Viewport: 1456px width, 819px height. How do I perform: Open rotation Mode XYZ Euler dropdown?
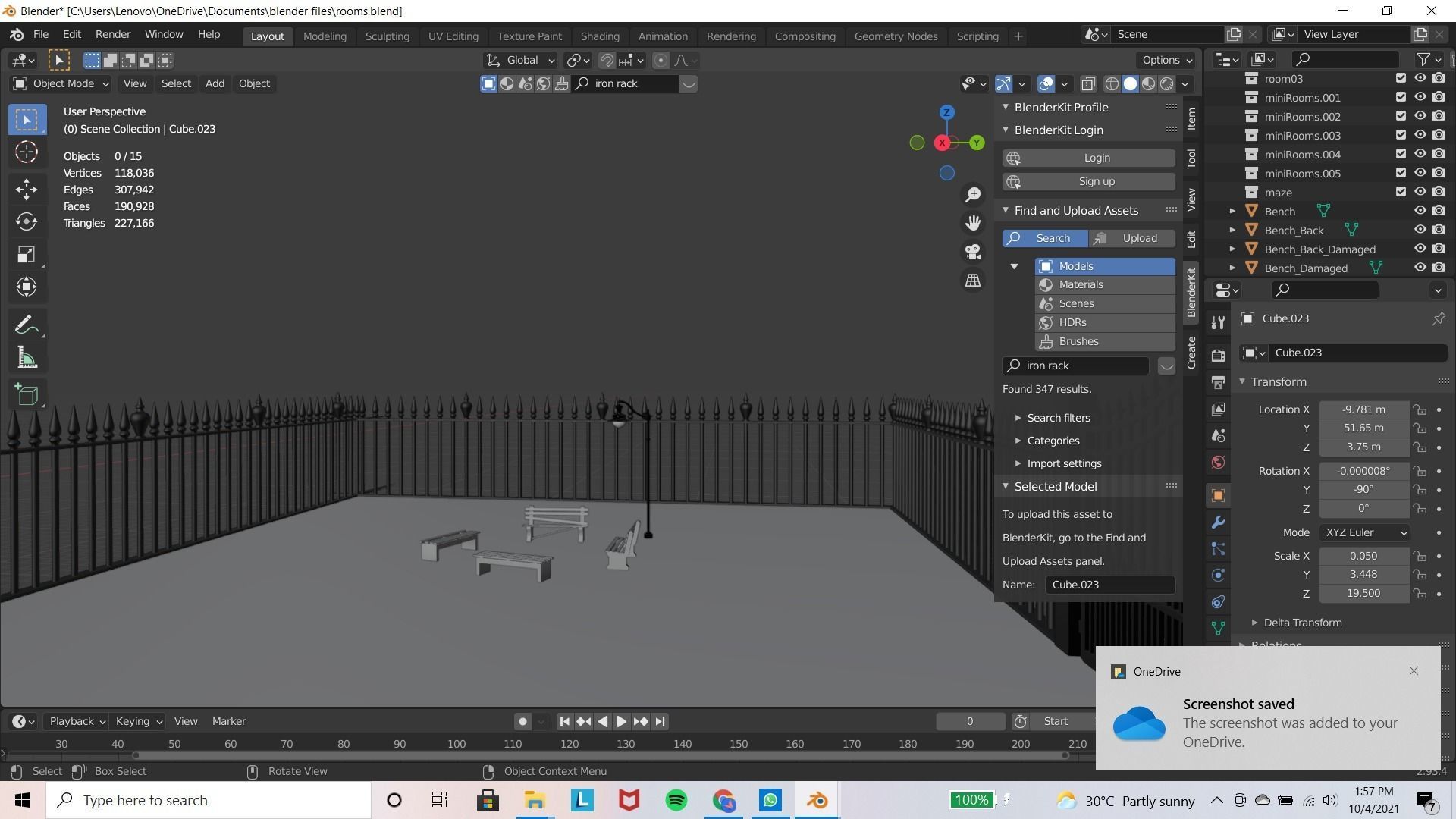pyautogui.click(x=1364, y=532)
